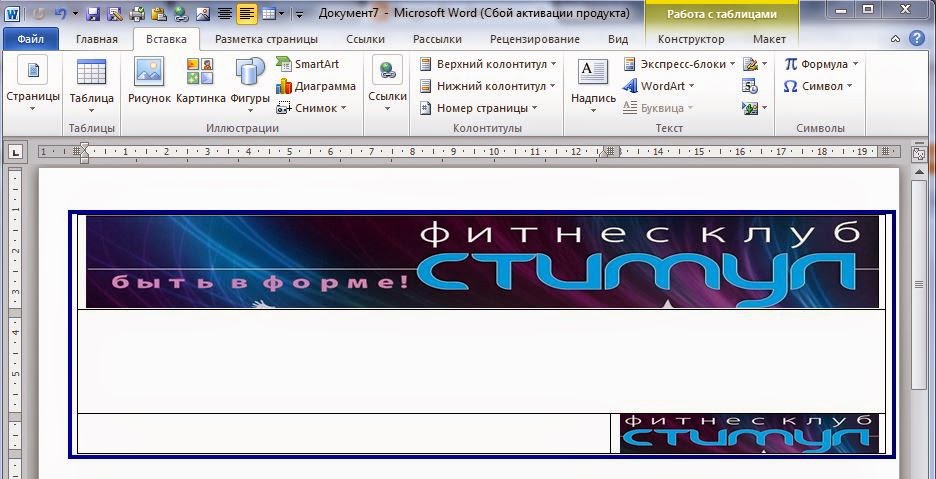936x479 pixels.
Task: Open the Конструктор table tools tab
Action: pyautogui.click(x=691, y=39)
